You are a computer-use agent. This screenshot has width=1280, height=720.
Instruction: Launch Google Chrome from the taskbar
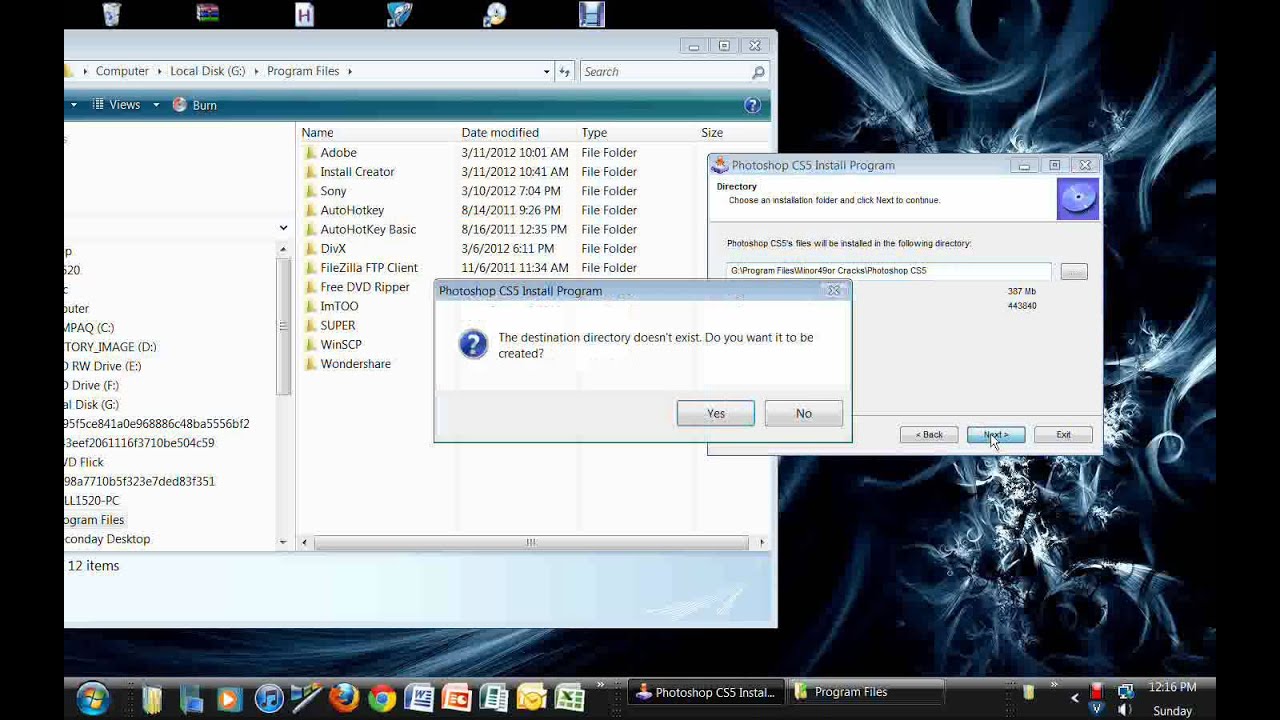(x=381, y=697)
